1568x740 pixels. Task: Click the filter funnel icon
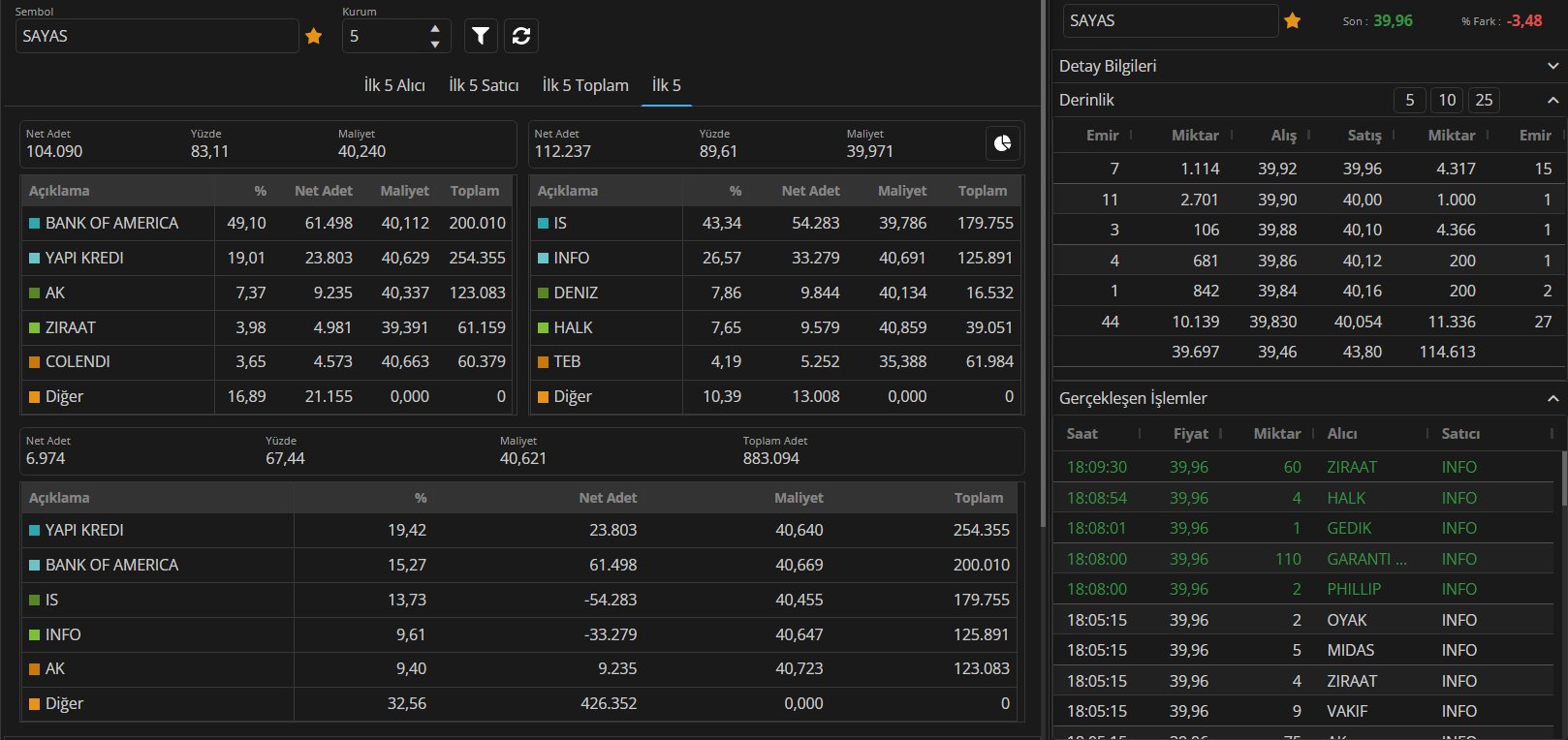coord(481,36)
